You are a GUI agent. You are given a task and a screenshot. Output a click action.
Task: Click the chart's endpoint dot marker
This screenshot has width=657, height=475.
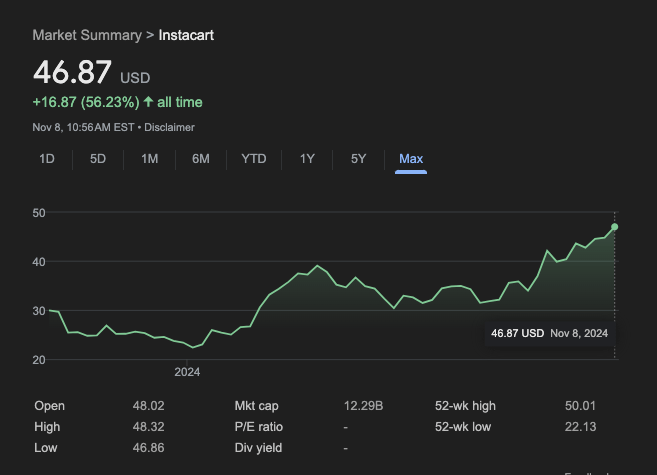[x=614, y=227]
